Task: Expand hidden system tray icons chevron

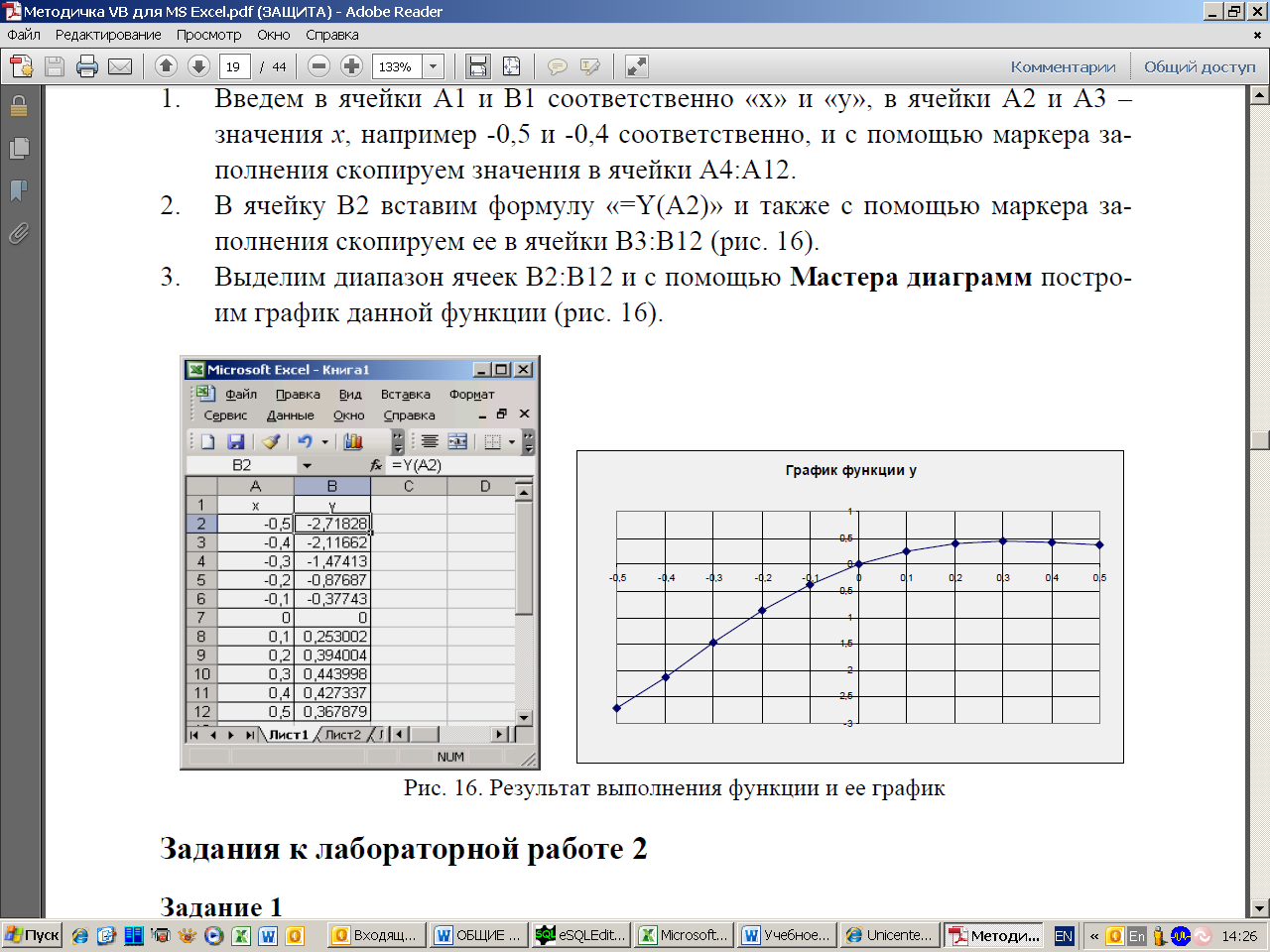Action: click(1094, 935)
